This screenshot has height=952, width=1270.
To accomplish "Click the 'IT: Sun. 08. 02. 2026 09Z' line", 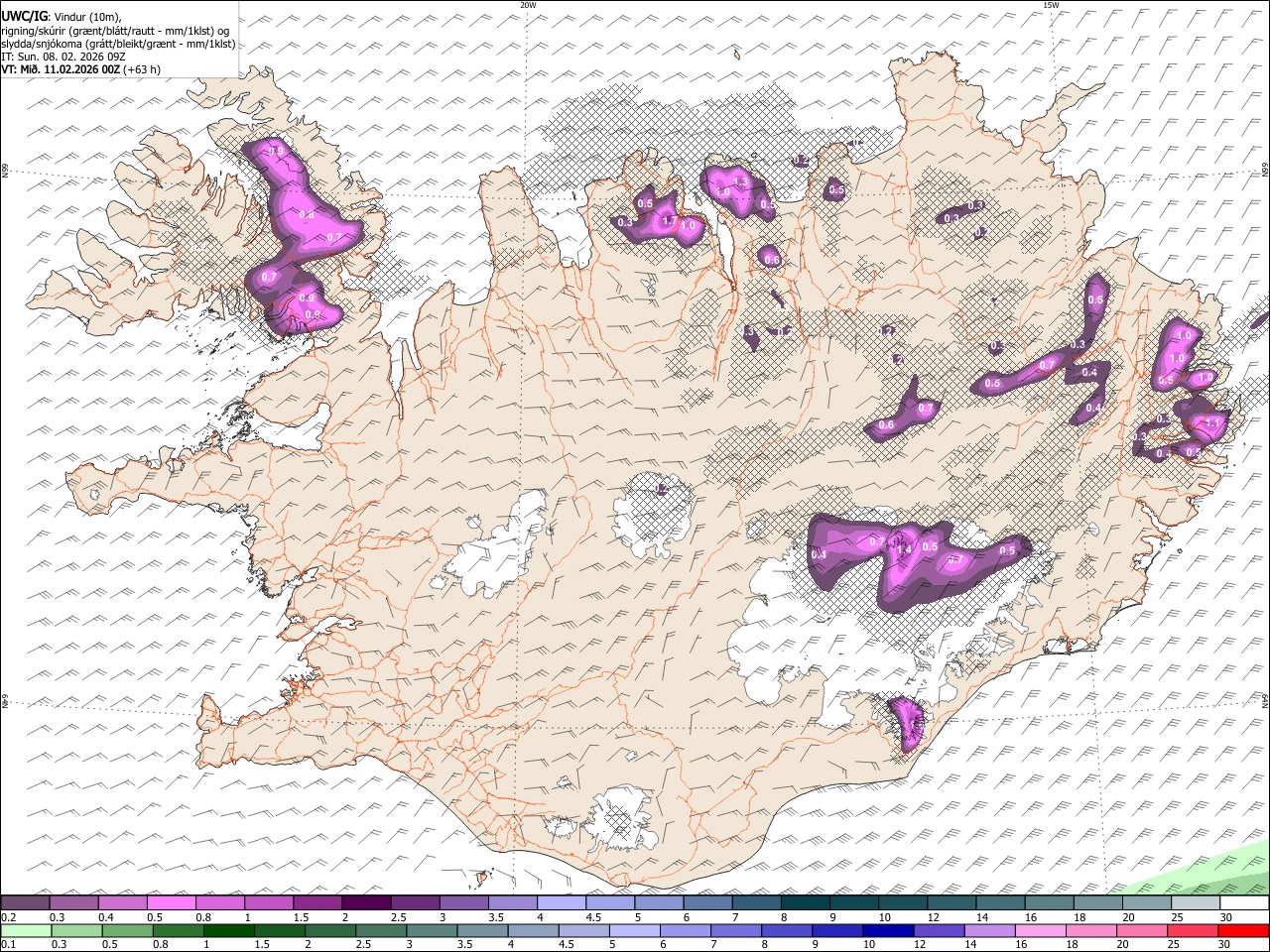I will coord(63,57).
